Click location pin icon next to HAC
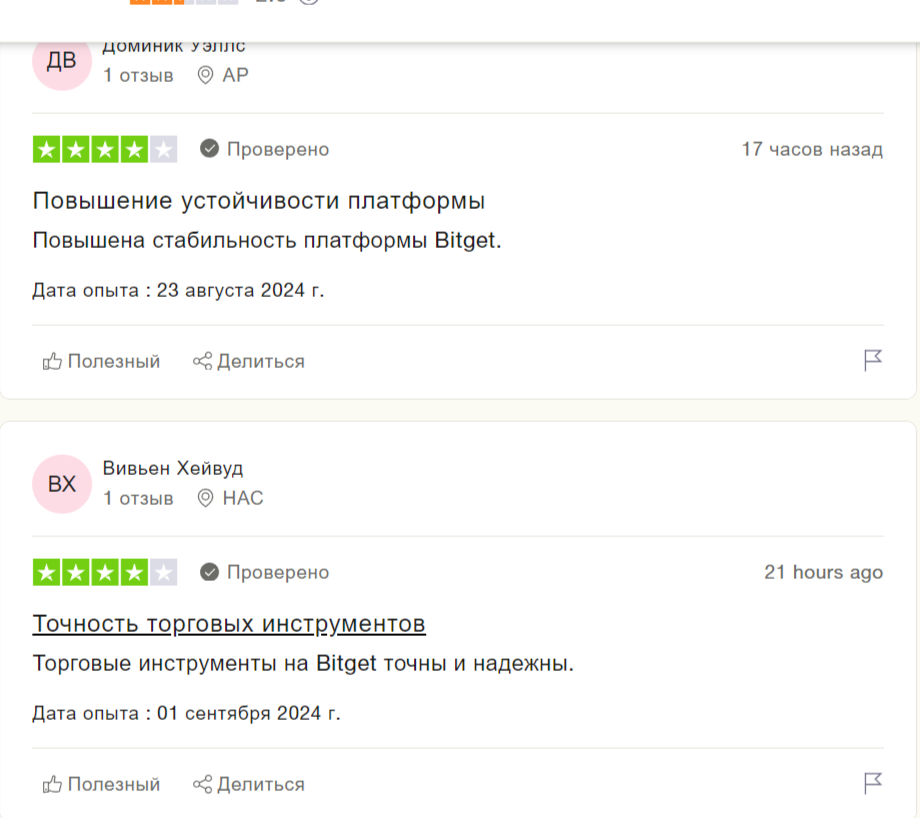Viewport: 920px width, 818px height. pos(205,498)
